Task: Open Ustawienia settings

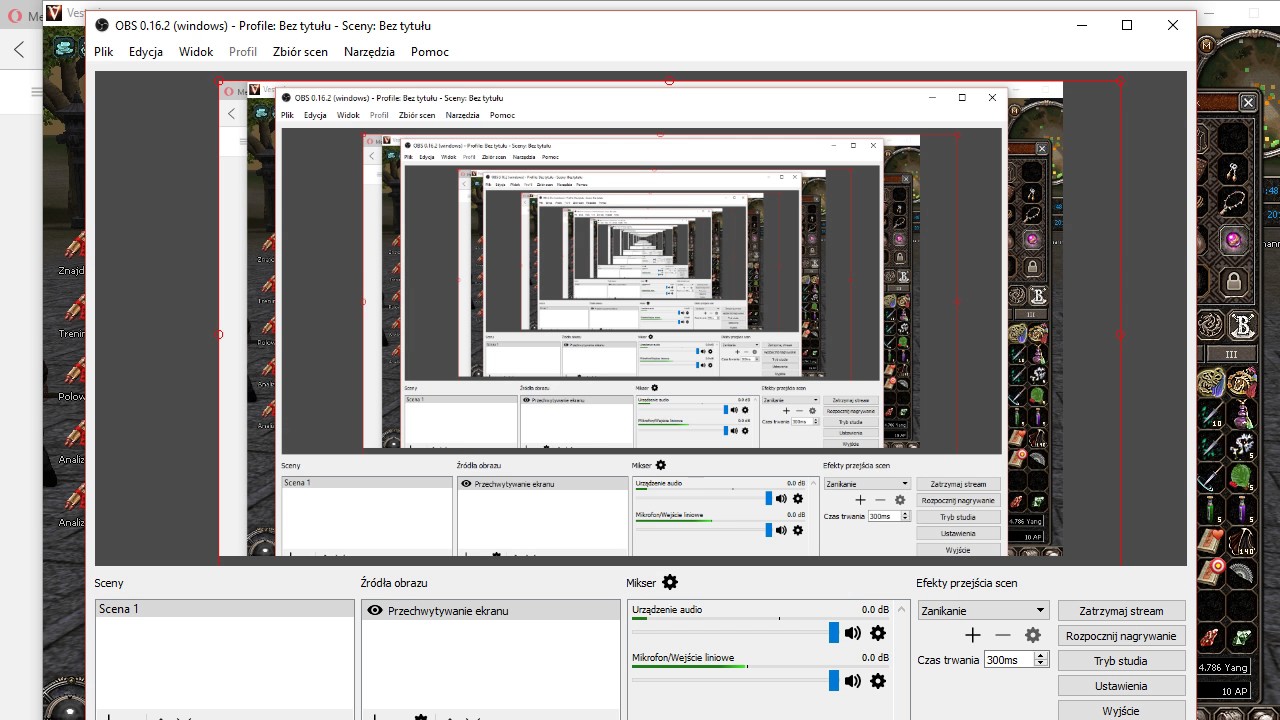Action: click(1121, 686)
